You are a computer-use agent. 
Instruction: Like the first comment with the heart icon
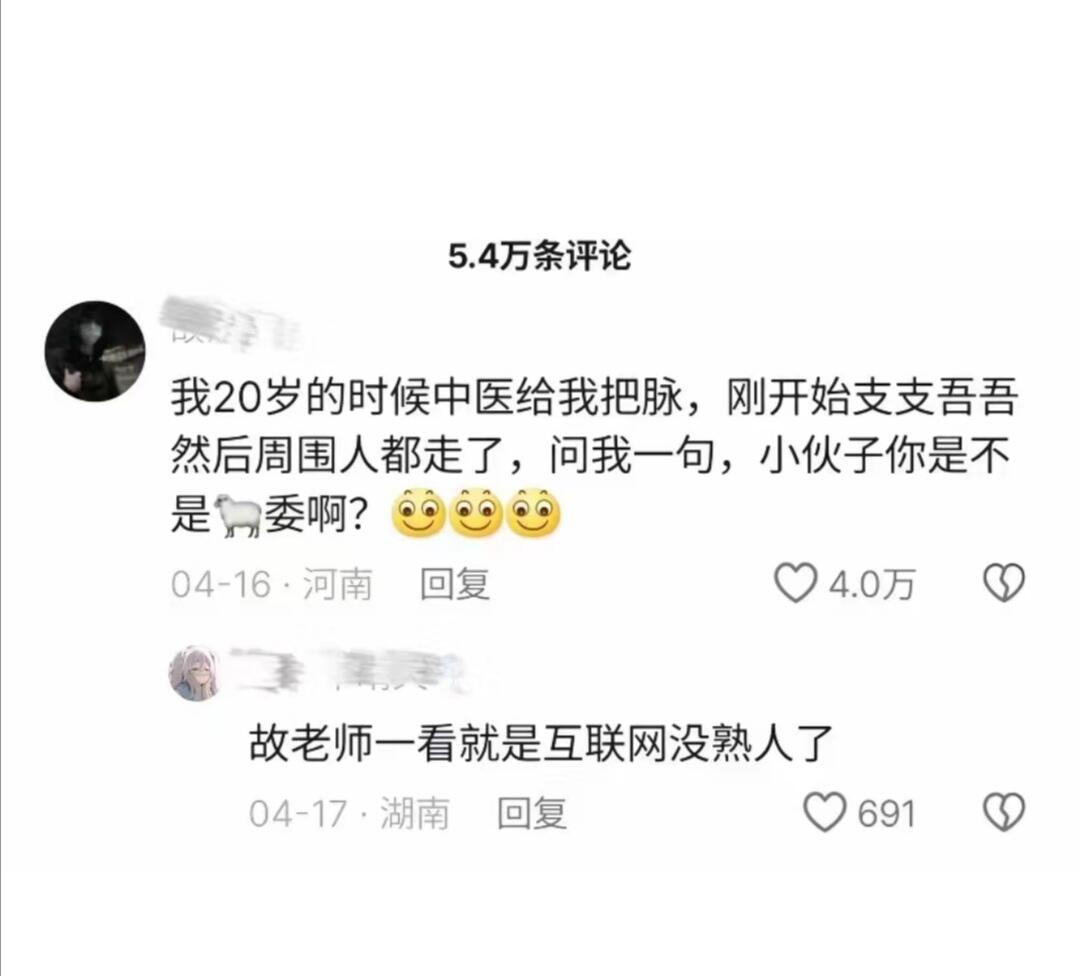click(796, 583)
